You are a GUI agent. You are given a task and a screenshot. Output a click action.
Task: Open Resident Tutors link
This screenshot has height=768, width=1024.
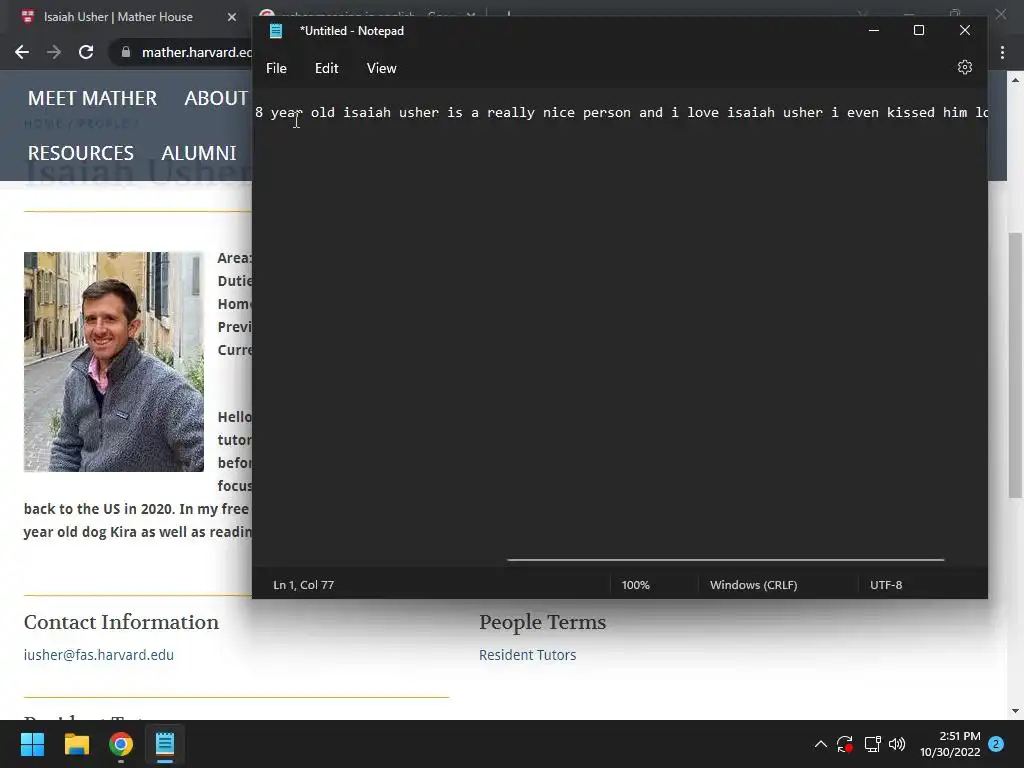click(x=528, y=655)
